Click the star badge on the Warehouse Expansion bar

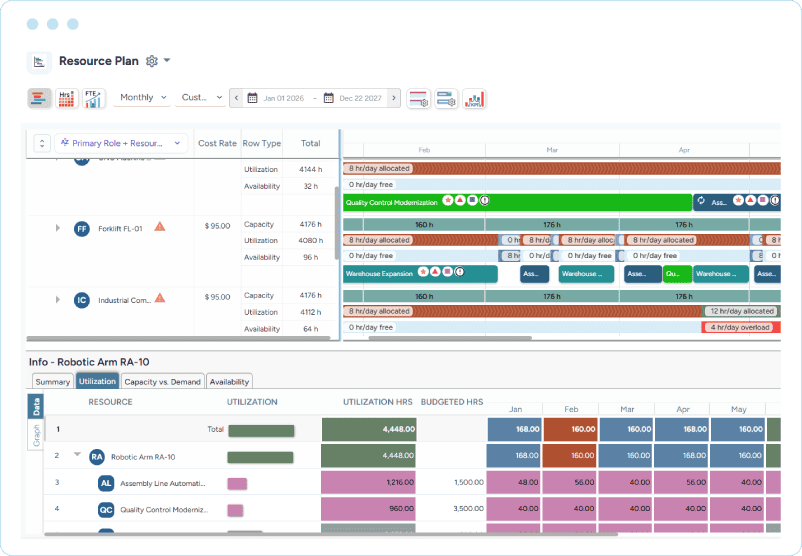coord(423,272)
